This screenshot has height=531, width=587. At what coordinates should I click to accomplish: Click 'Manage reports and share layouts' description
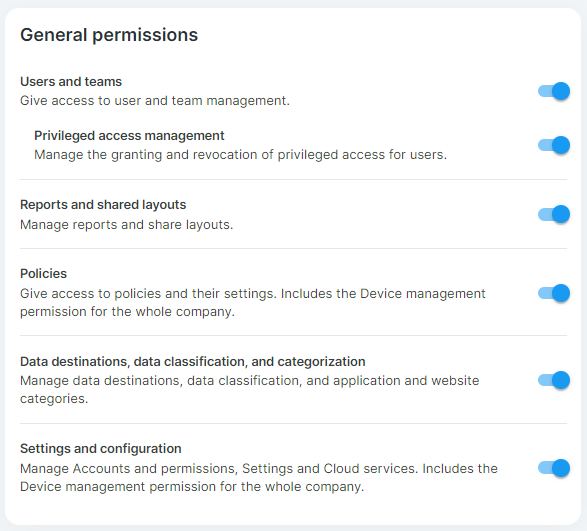click(127, 225)
